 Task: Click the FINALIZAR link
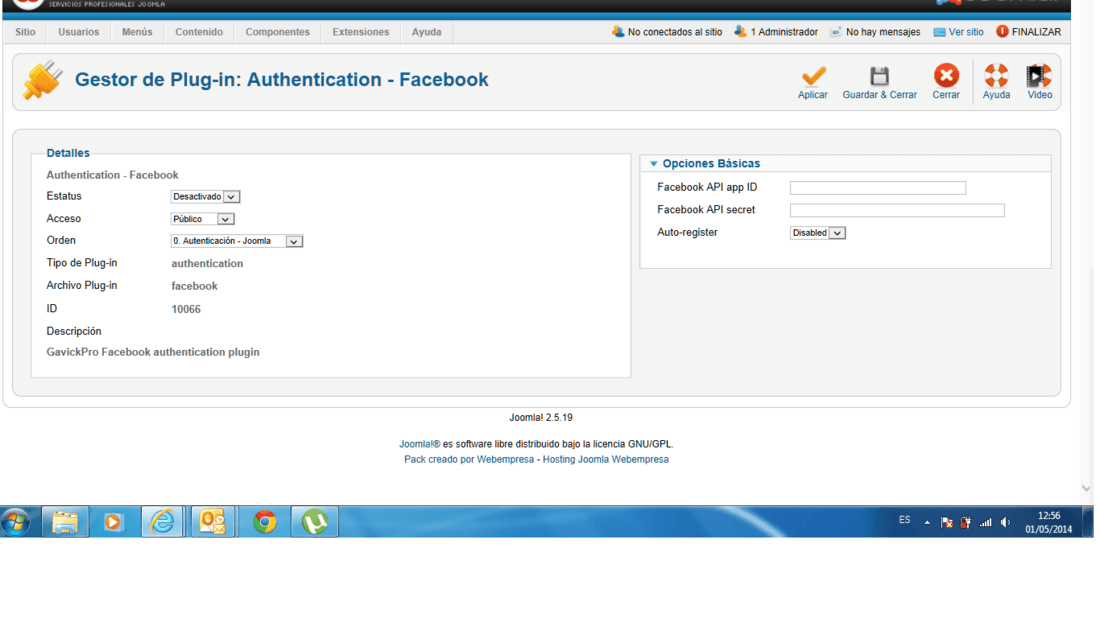click(x=1036, y=32)
